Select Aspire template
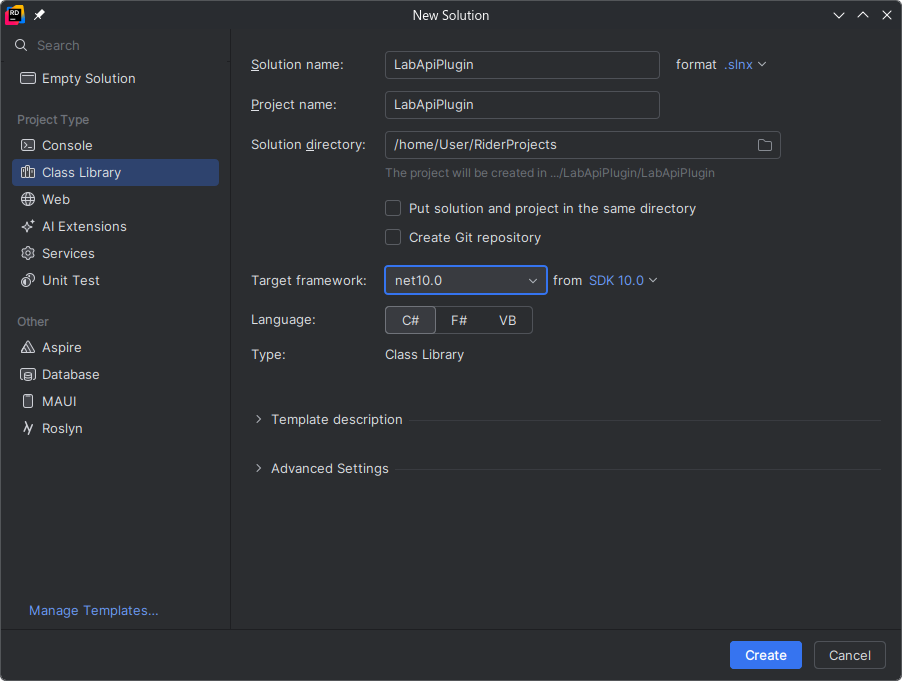 (x=115, y=347)
